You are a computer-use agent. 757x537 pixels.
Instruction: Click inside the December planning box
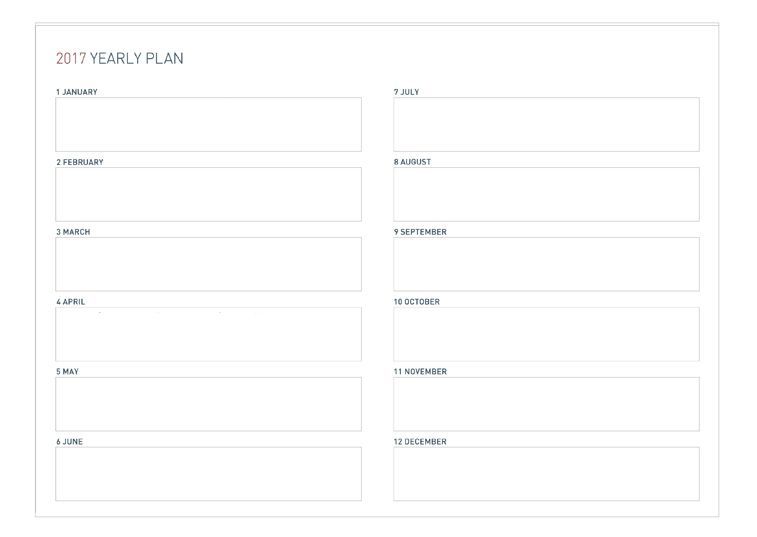point(546,474)
